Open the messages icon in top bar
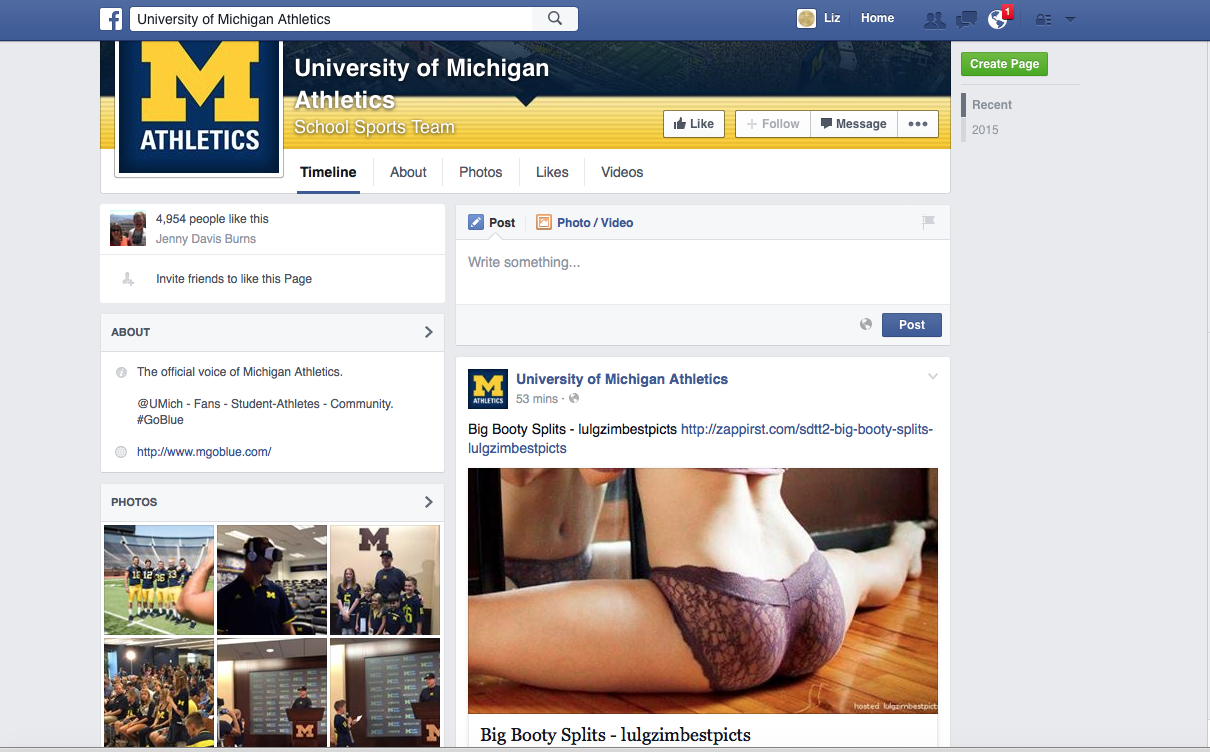The width and height of the screenshot is (1210, 752). click(x=966, y=19)
